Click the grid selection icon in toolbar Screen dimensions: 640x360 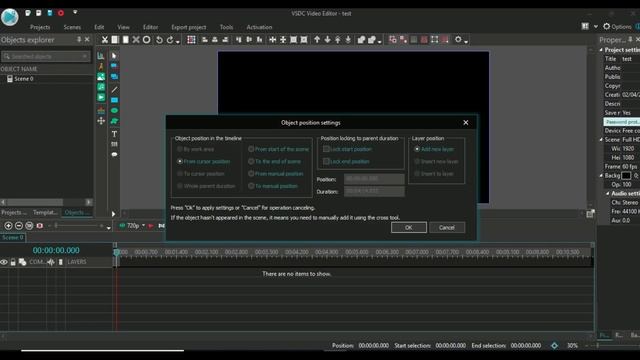click(x=191, y=40)
